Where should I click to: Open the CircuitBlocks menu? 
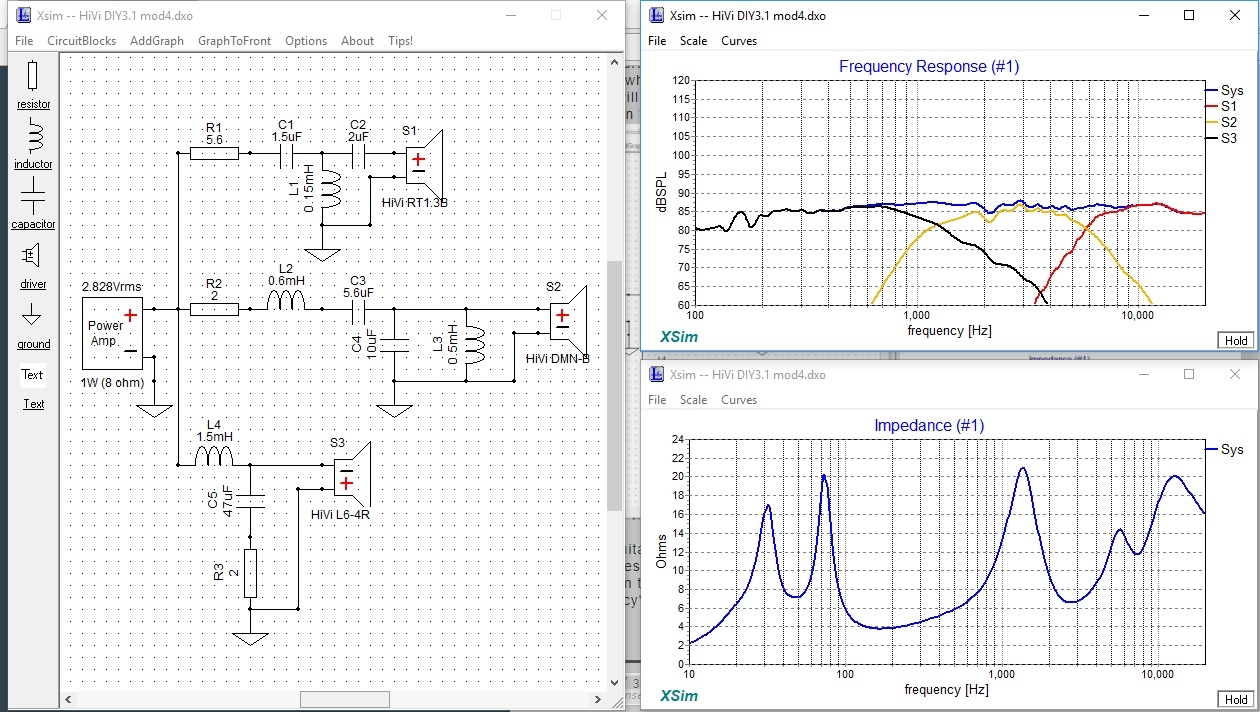click(x=79, y=41)
